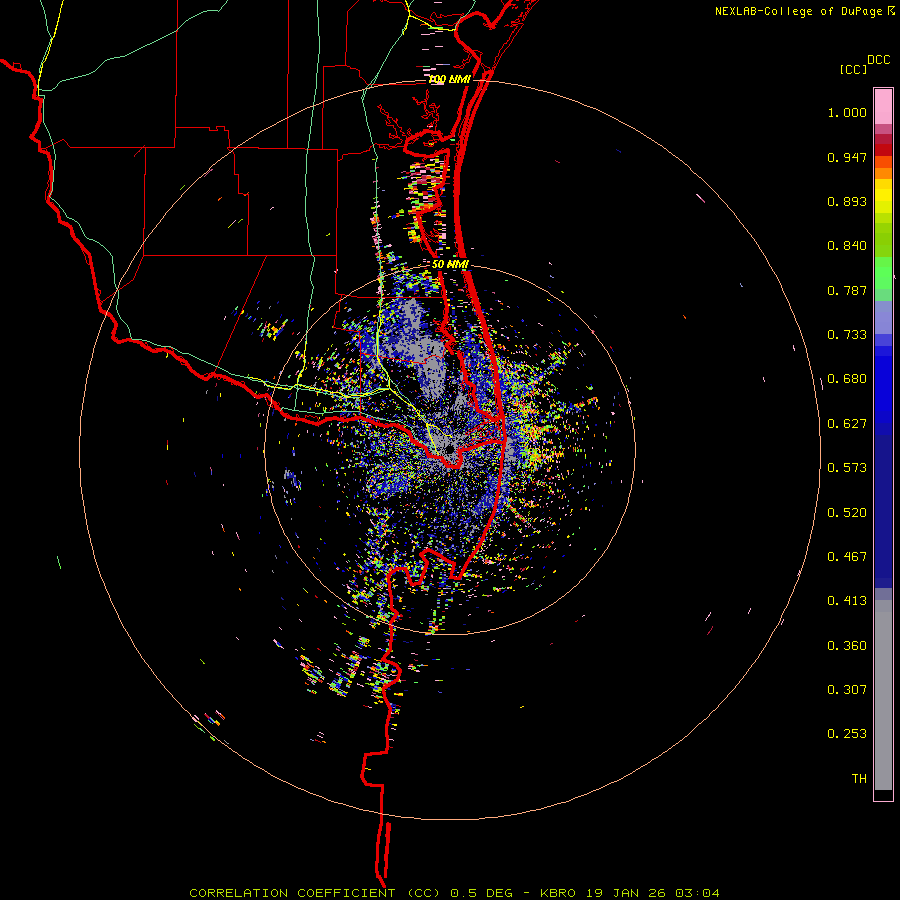Image resolution: width=900 pixels, height=900 pixels.
Task: Pick the gray lower segment of the color bar
Action: [883, 695]
